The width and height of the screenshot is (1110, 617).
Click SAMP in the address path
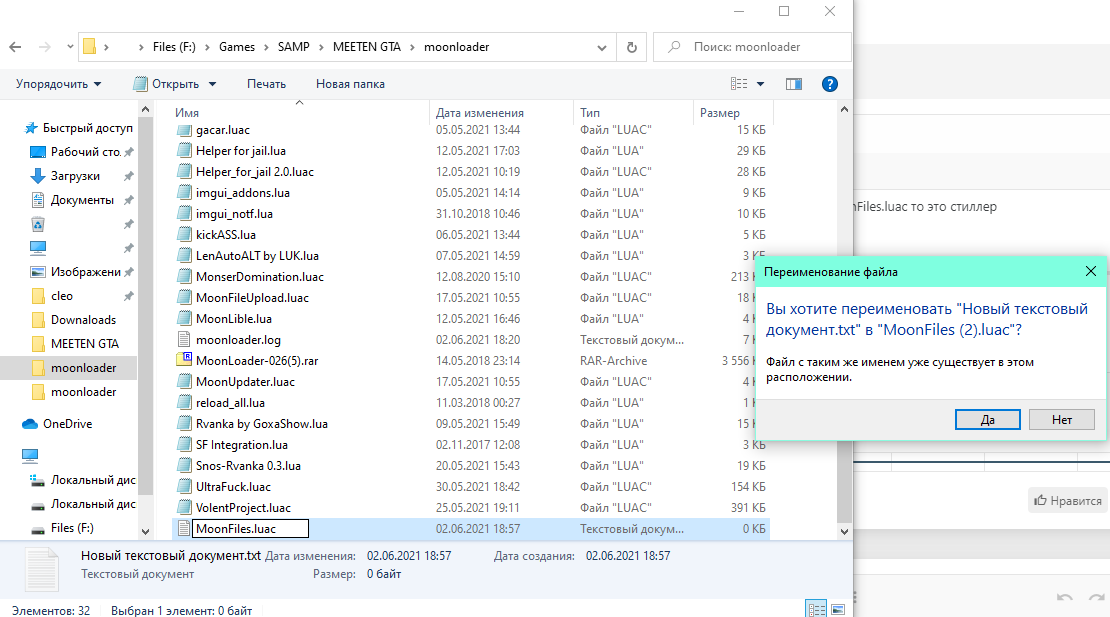click(x=293, y=47)
